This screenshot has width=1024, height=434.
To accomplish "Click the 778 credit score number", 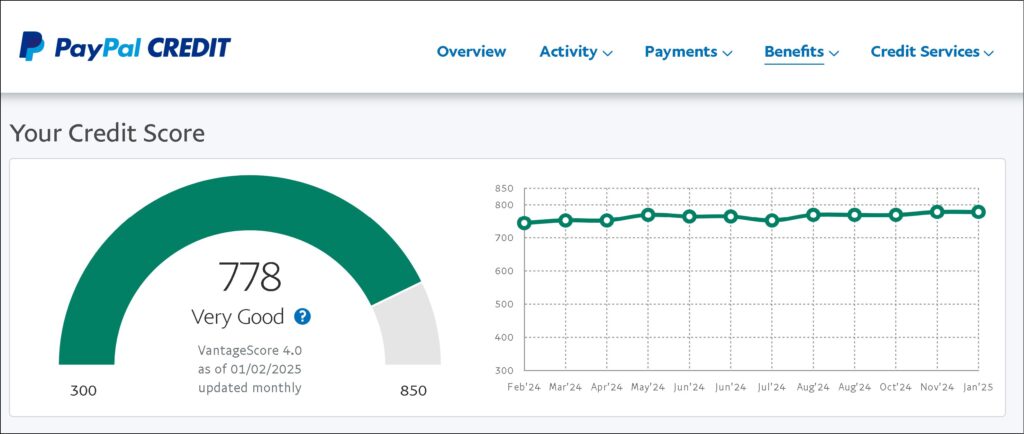I will [x=250, y=277].
